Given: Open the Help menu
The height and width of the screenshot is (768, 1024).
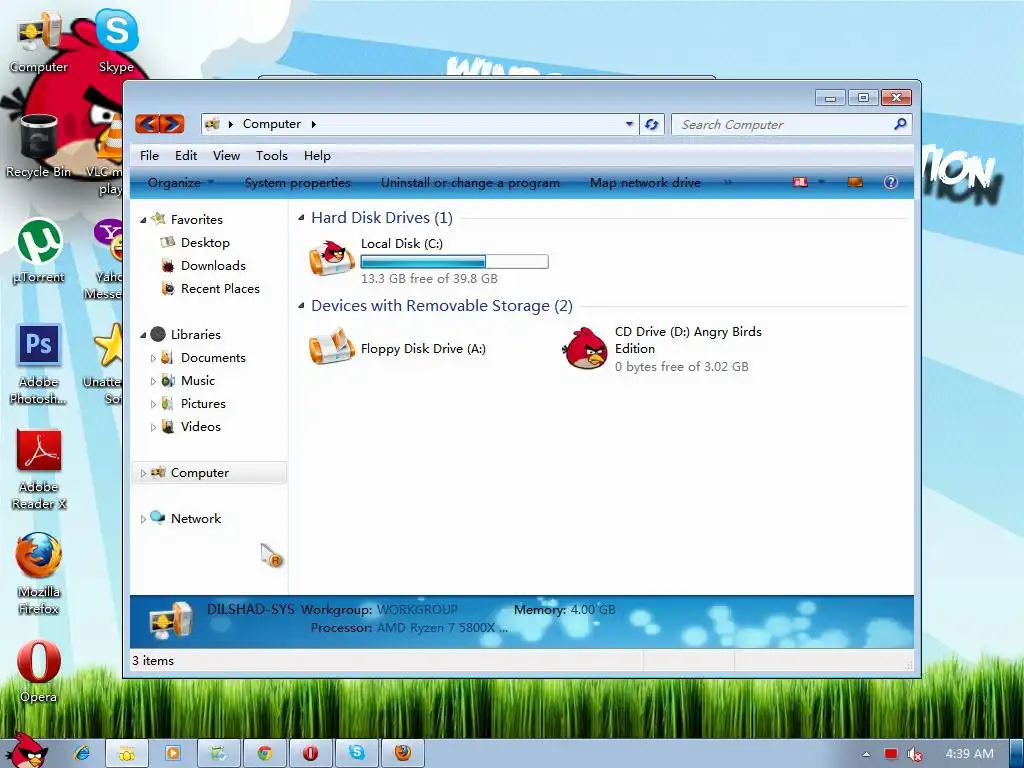Looking at the screenshot, I should (317, 155).
